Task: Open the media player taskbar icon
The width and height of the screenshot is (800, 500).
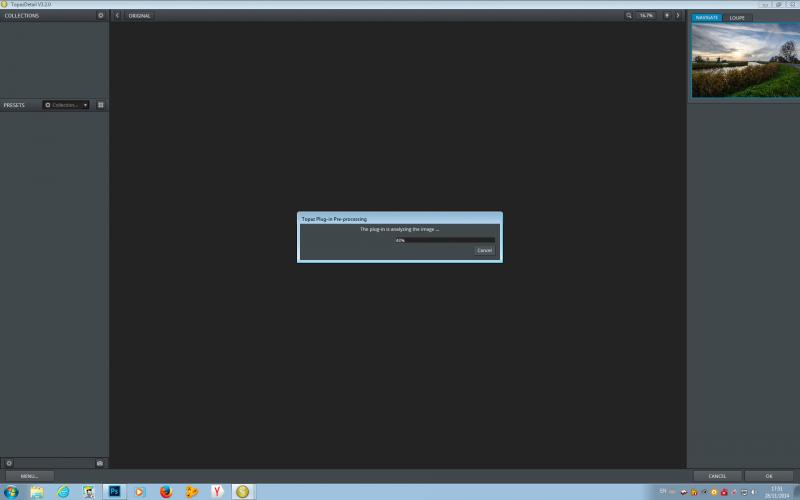Action: (x=140, y=492)
